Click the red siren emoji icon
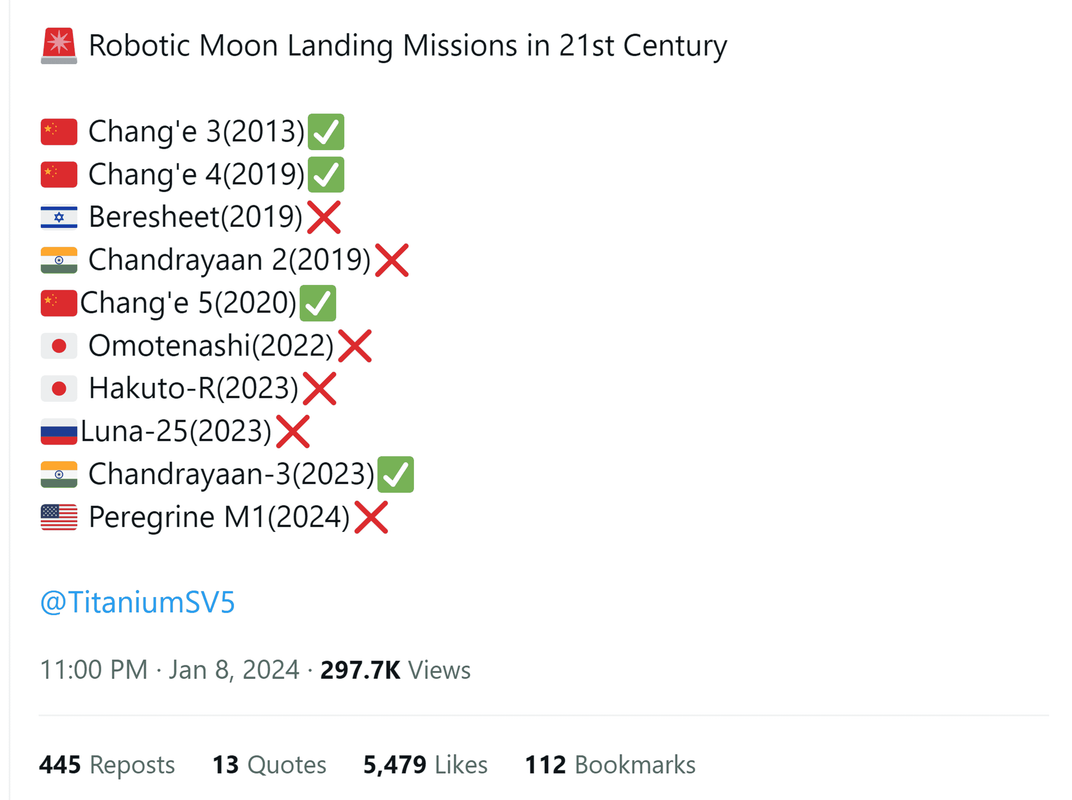 [x=58, y=46]
